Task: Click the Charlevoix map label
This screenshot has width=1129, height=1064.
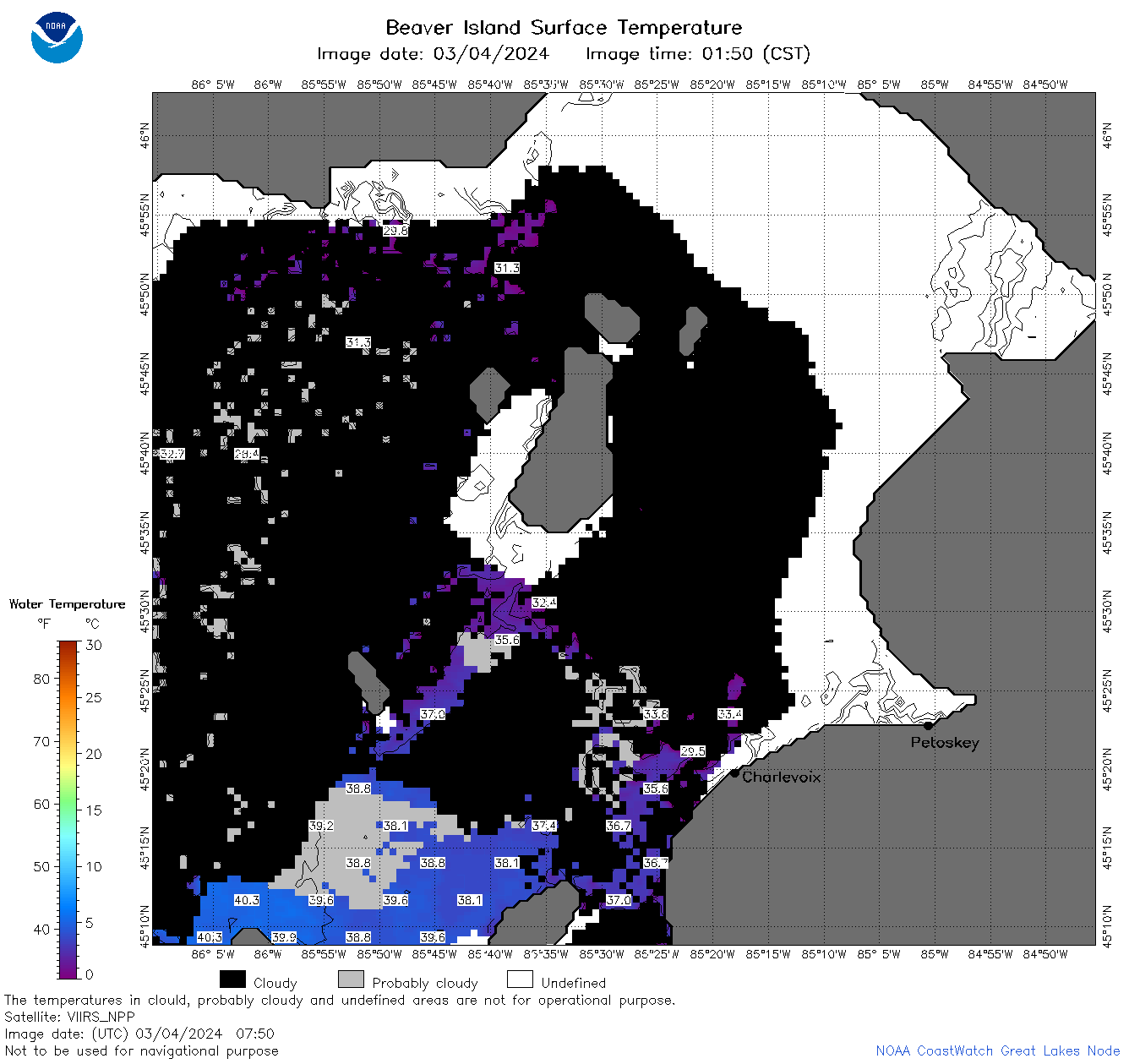Action: tap(782, 777)
